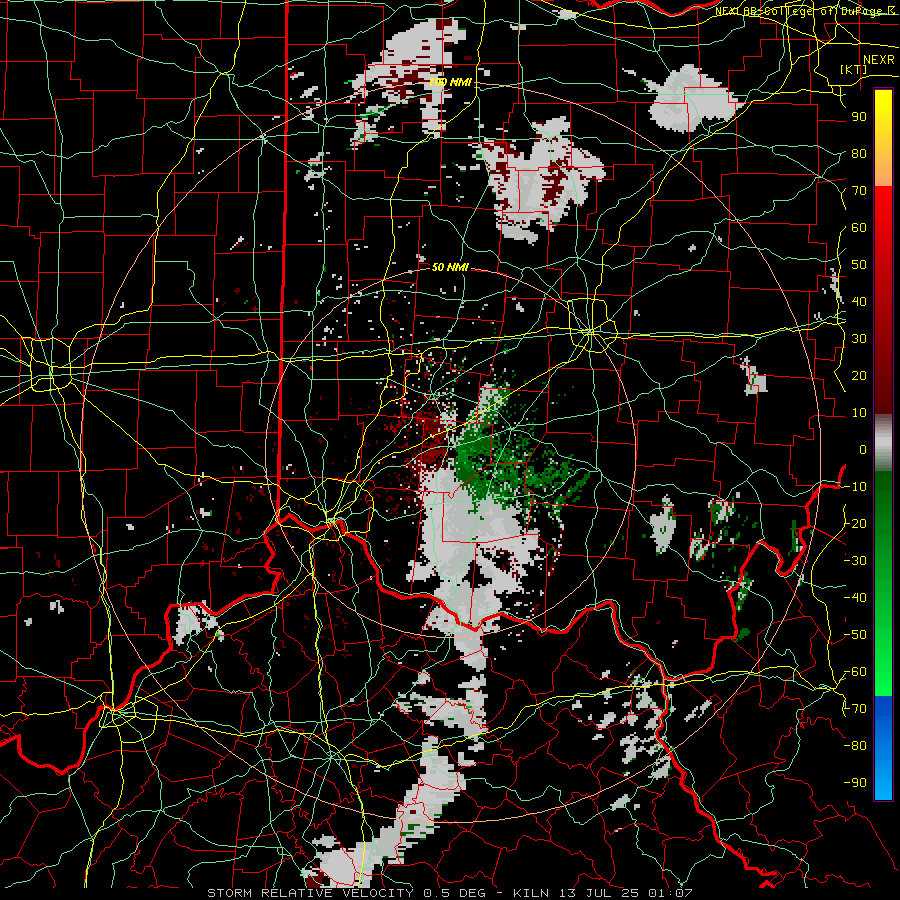Click the positive 50 scale label
The height and width of the screenshot is (900, 900).
pyautogui.click(x=859, y=265)
